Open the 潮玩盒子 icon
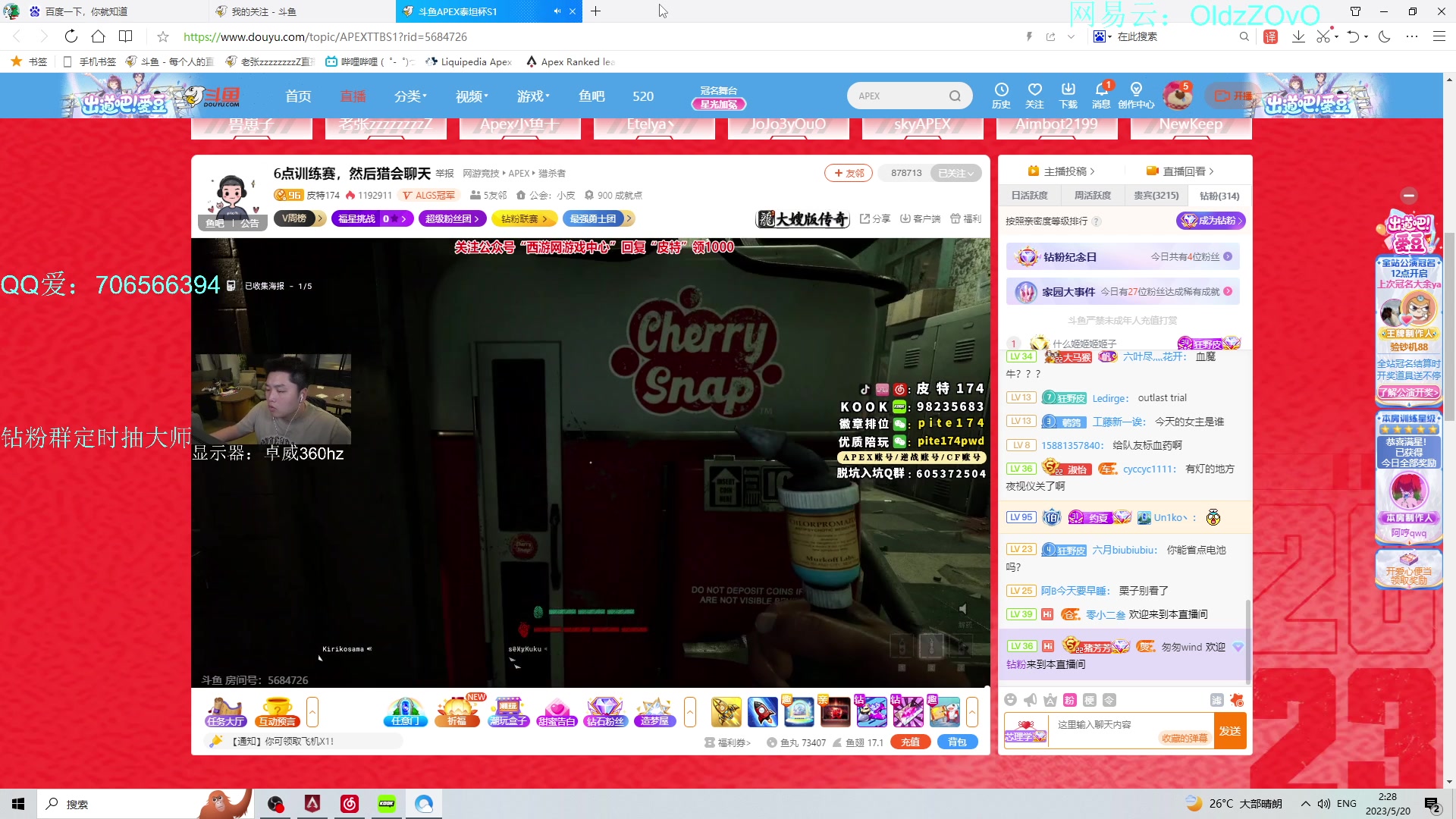 (x=508, y=712)
